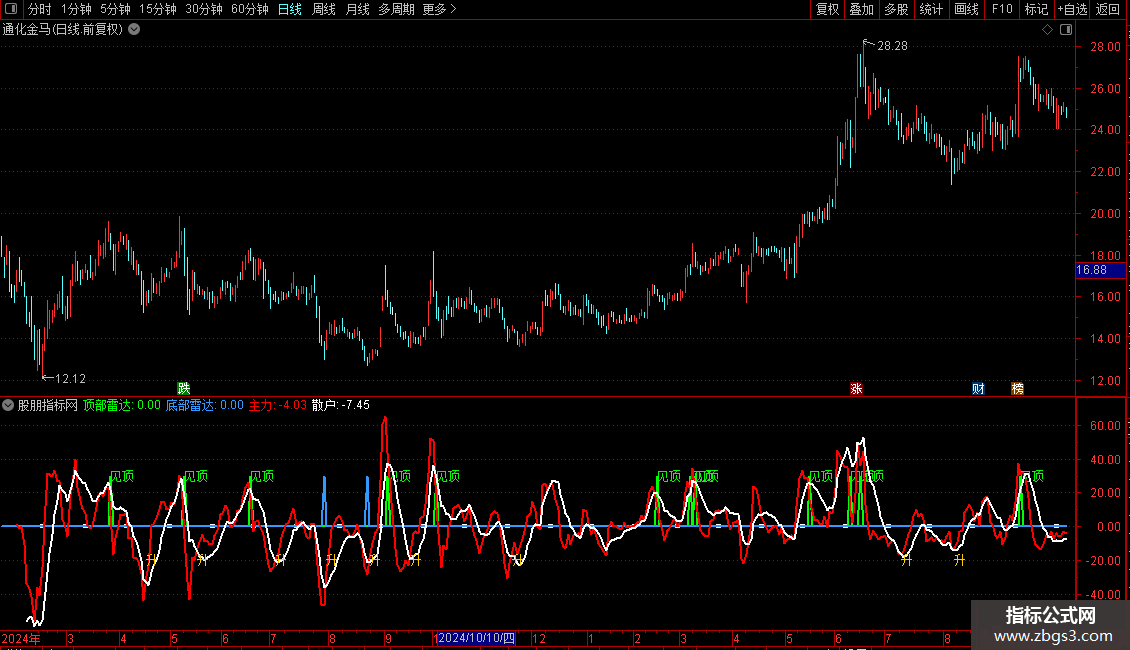Click the red 涨 marker
This screenshot has height=650, width=1130.
click(856, 388)
